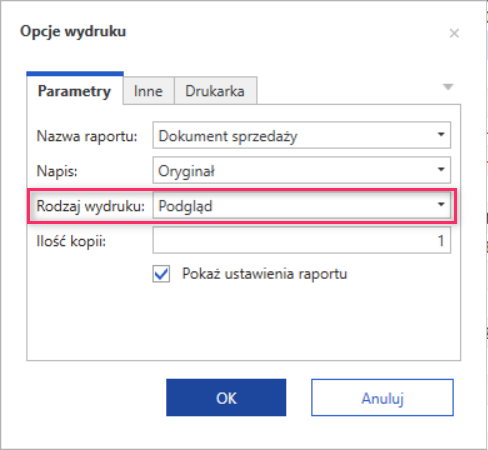This screenshot has height=450, width=488.
Task: Open the tab overflow arrow menu
Action: pos(448,87)
